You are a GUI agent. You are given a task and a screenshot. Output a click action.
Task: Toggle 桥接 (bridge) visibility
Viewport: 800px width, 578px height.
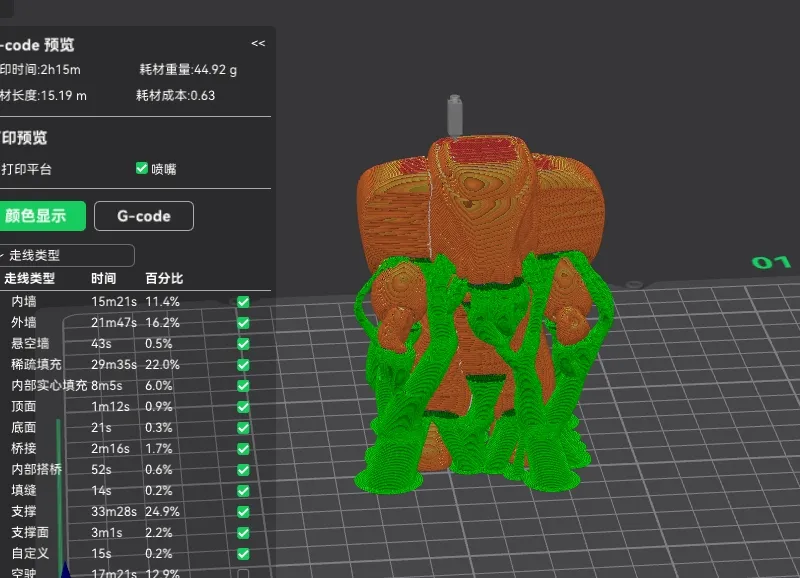[243, 448]
